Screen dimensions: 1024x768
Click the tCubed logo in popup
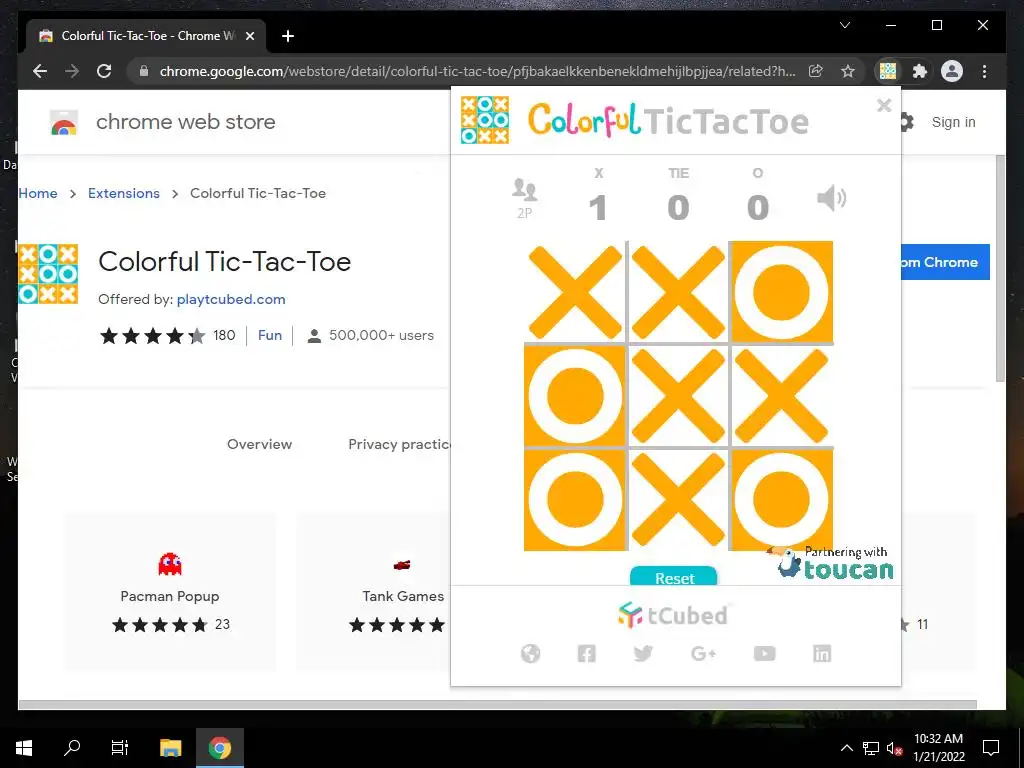(673, 615)
